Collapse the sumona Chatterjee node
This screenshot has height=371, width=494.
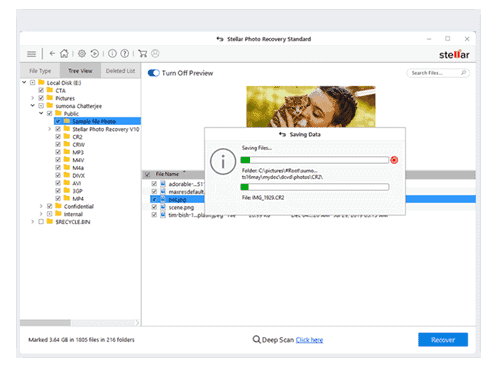point(32,105)
